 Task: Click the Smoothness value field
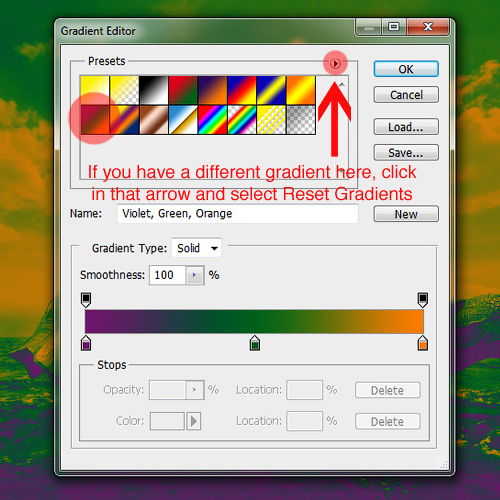point(168,275)
